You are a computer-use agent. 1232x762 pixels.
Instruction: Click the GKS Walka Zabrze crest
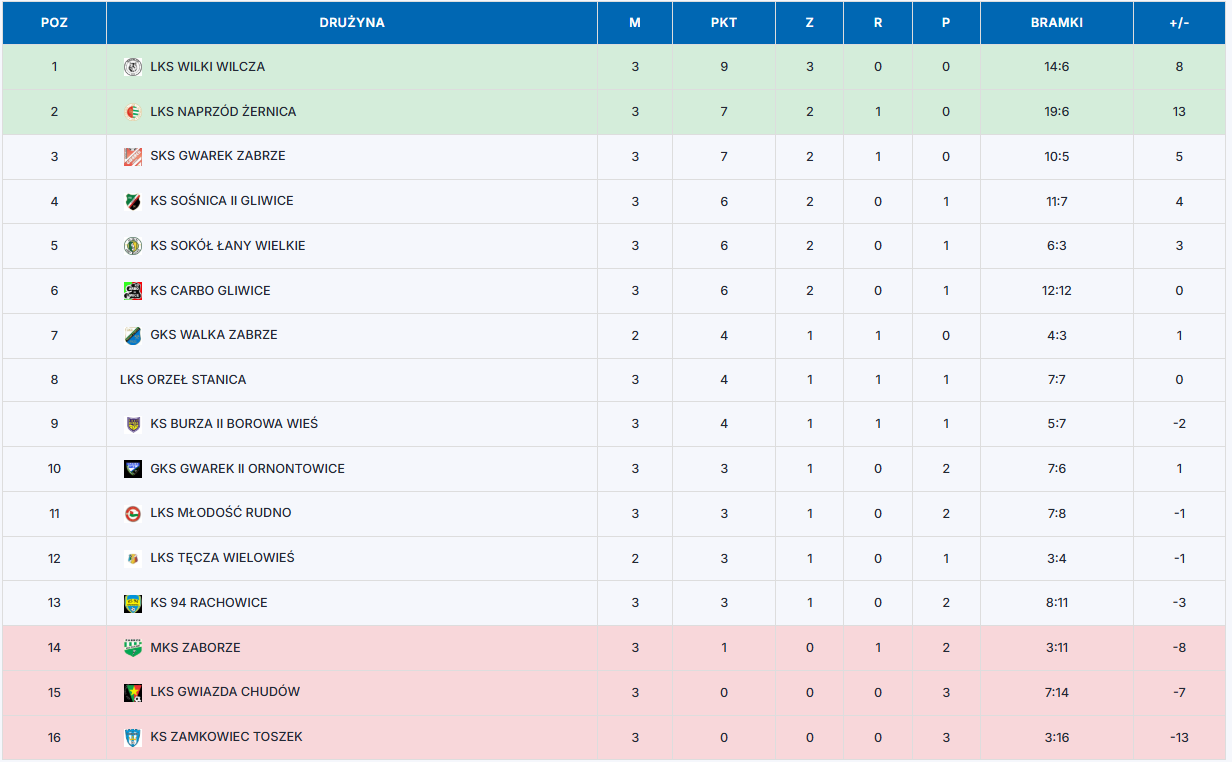pyautogui.click(x=133, y=335)
